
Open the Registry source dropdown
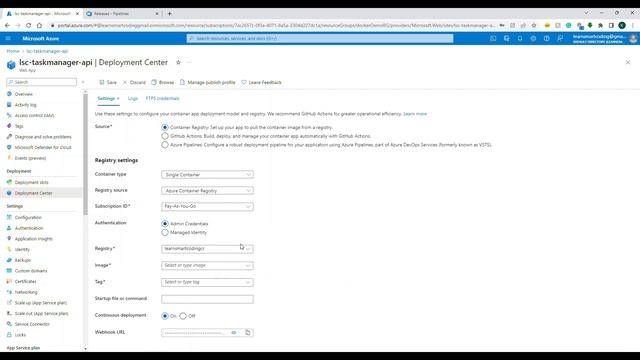click(207, 191)
